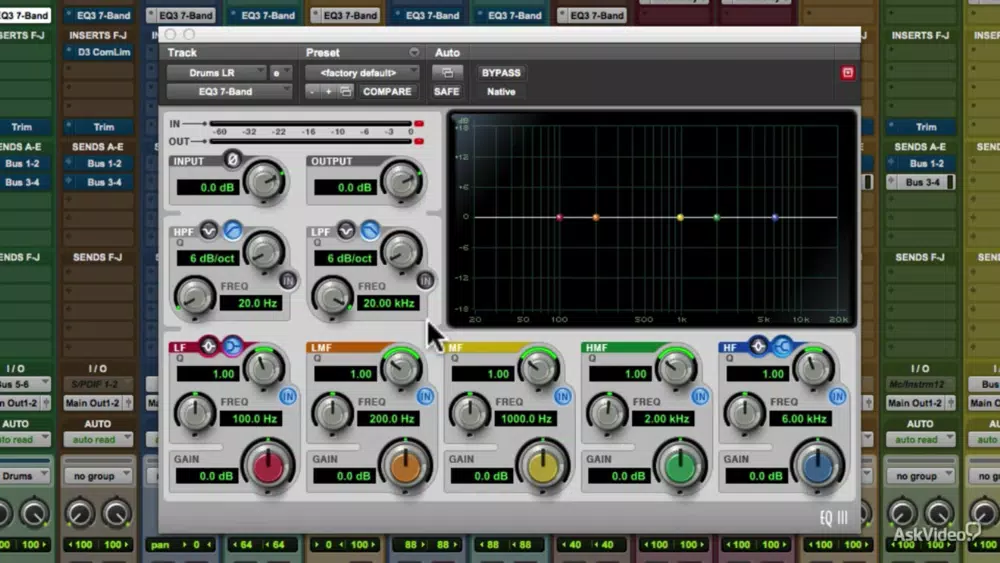Open the Mc/Instrm12 input selector in mixer

point(920,384)
